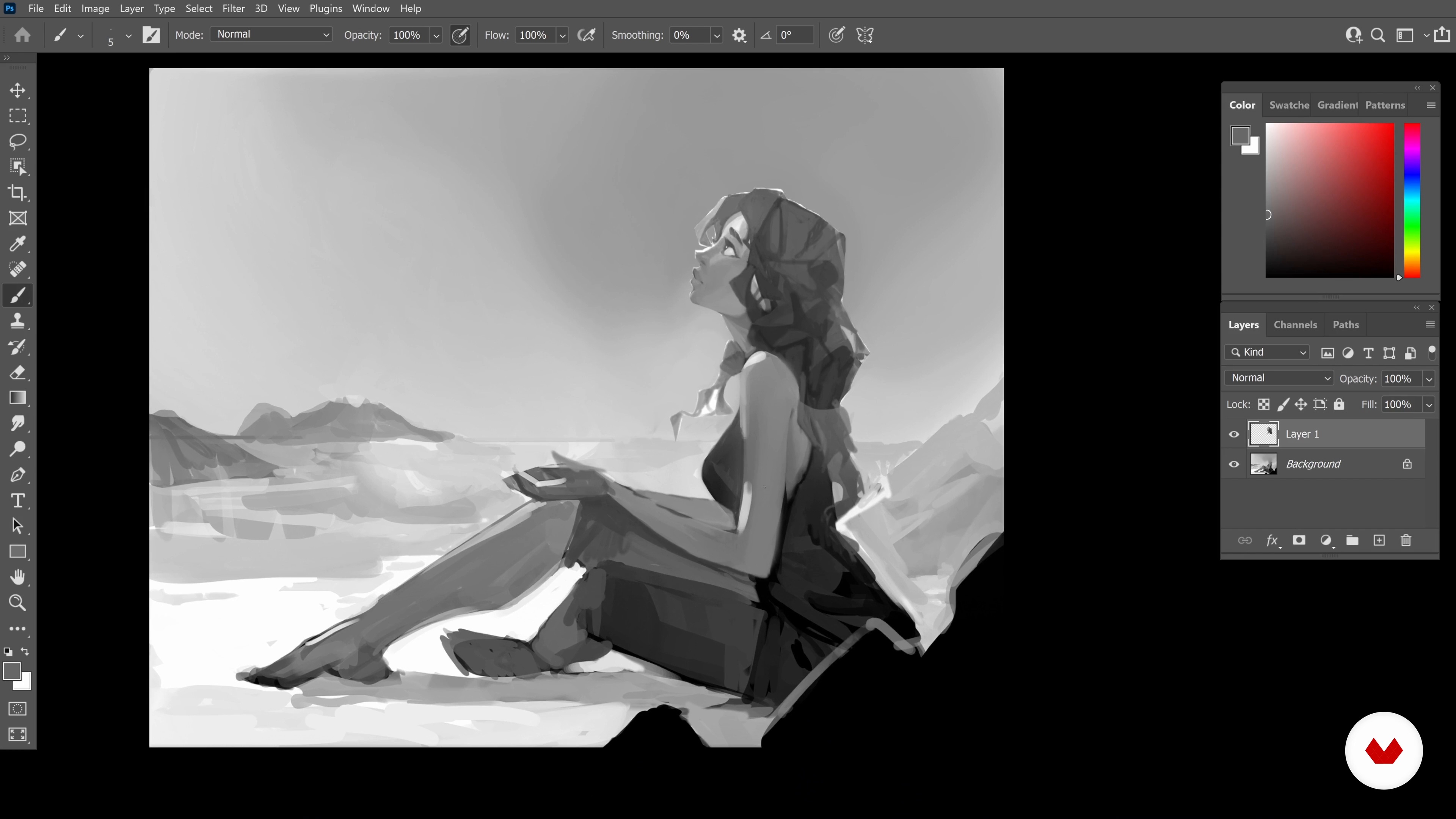The image size is (1456, 819).
Task: Click toolbar foreground color swatch
Action: [x=12, y=671]
